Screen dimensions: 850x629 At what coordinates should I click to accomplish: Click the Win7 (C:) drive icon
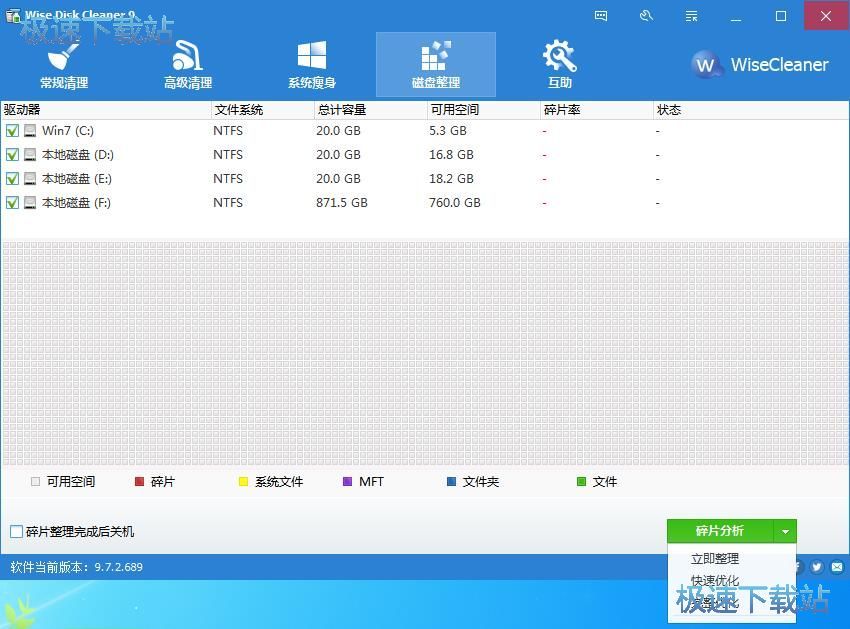[30, 131]
